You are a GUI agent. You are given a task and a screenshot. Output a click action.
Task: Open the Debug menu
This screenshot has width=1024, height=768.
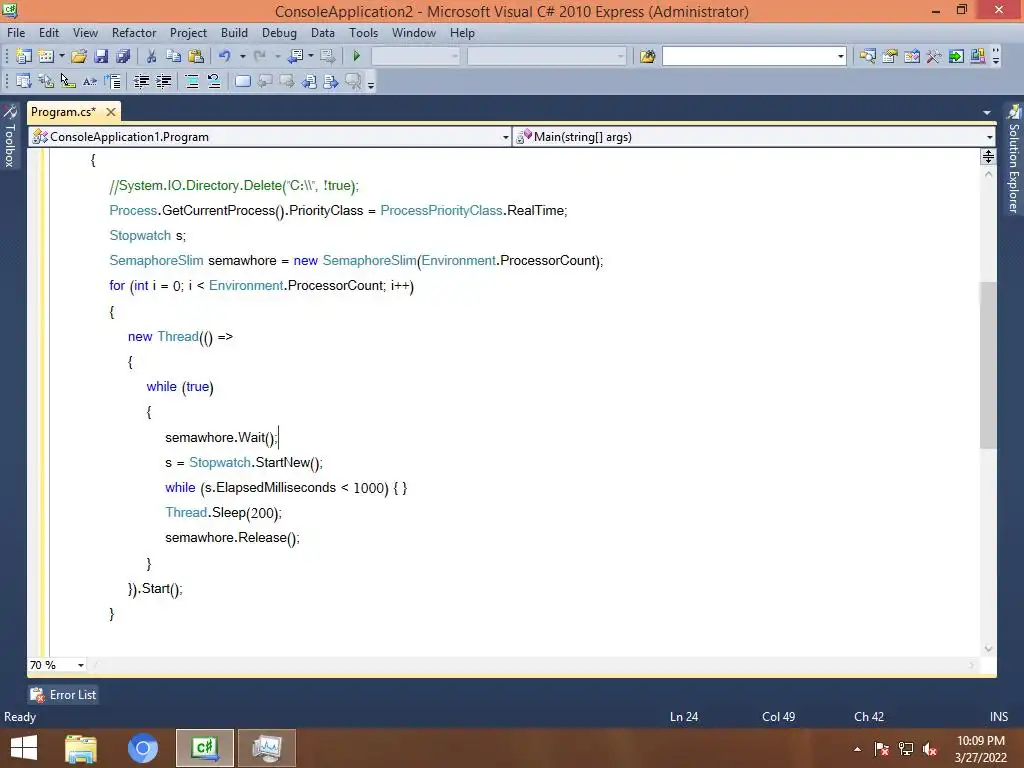tap(279, 33)
